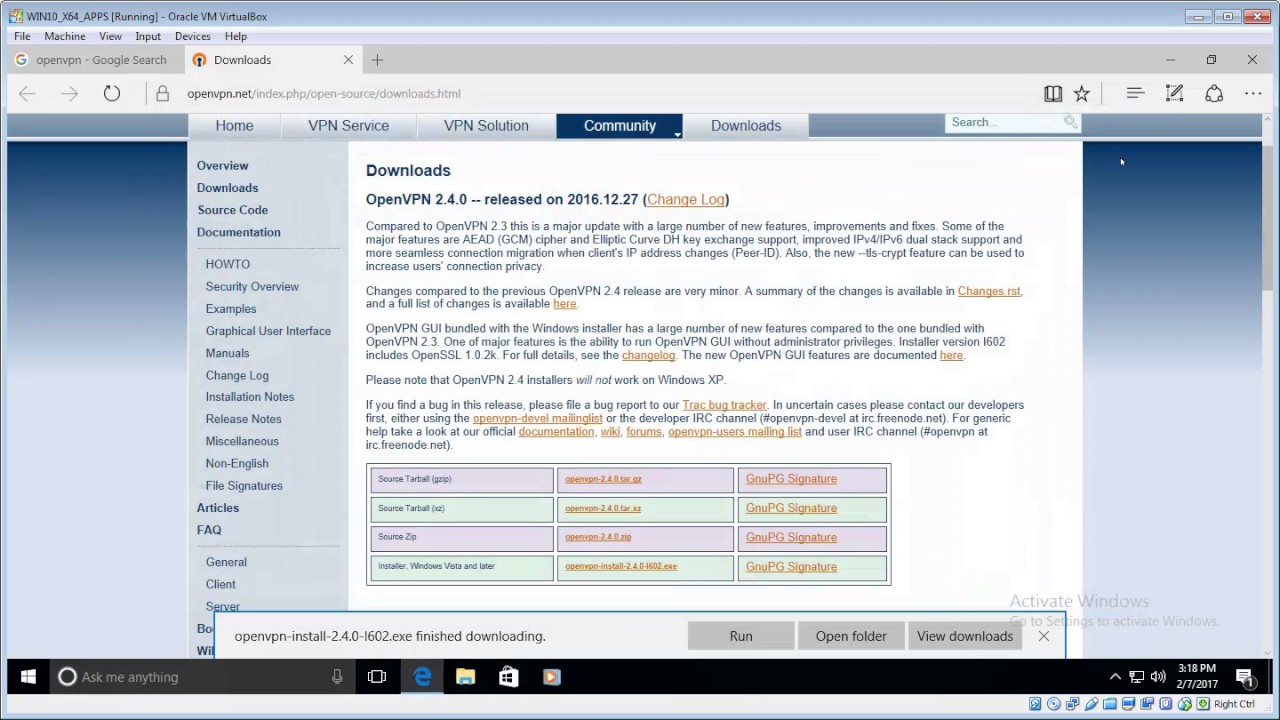
Task: Click the volume speaker tray icon
Action: 1158,677
